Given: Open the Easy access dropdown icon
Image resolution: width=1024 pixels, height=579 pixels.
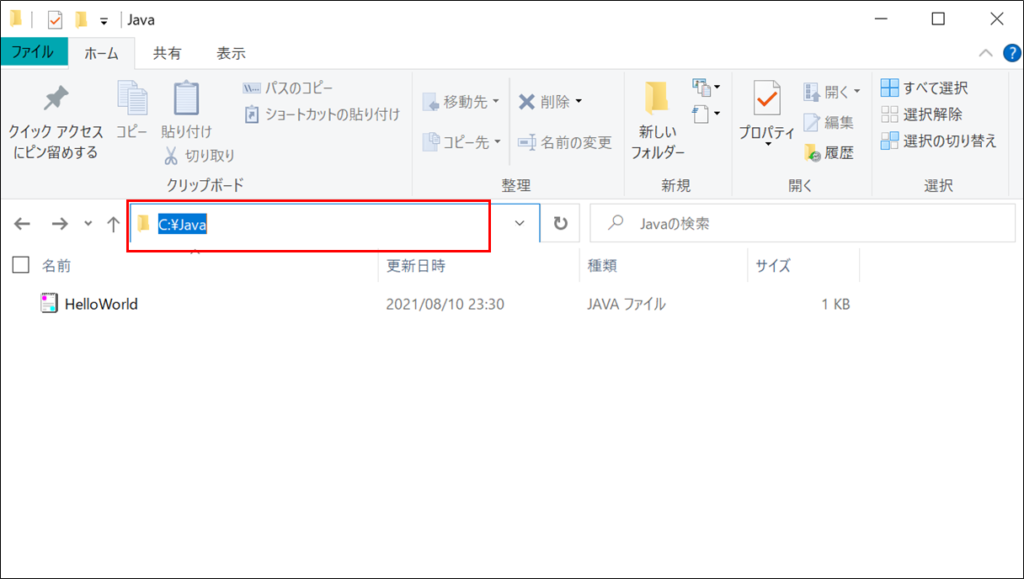Looking at the screenshot, I should pos(706,114).
